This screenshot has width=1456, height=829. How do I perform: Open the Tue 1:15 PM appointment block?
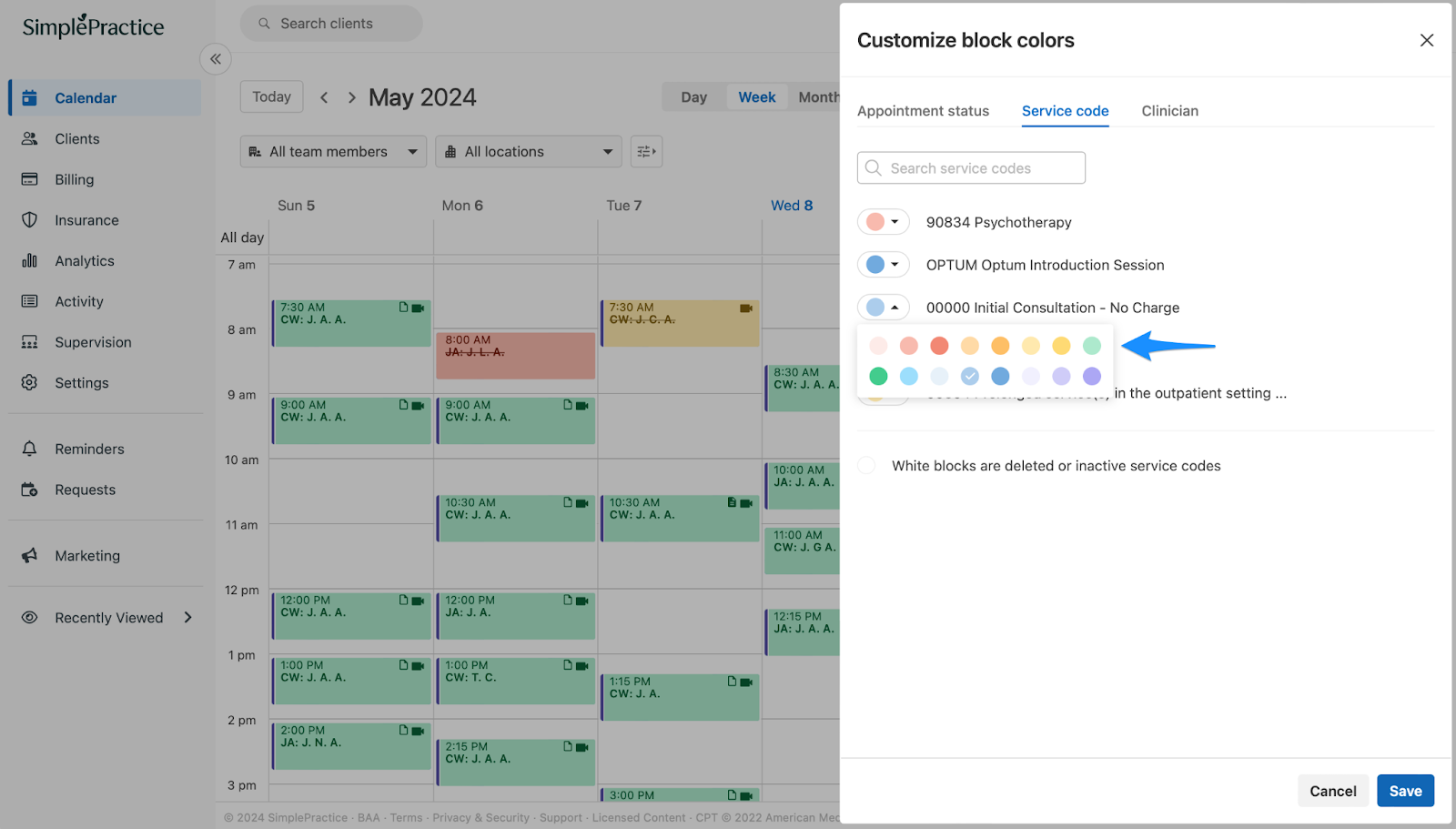[679, 697]
